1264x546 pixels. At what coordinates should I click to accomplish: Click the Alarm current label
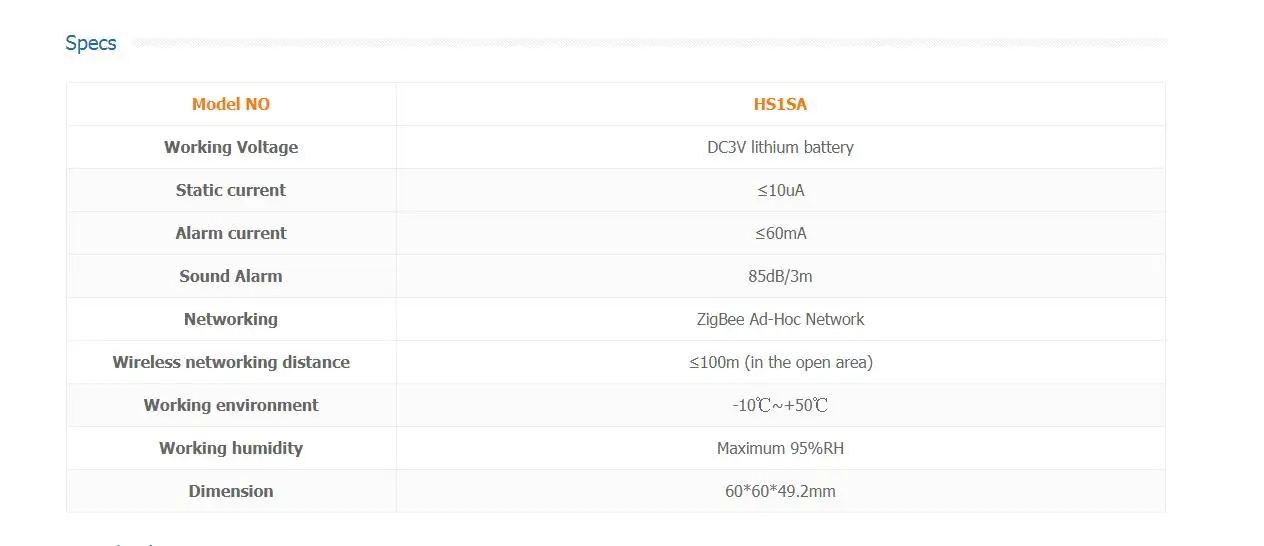point(231,233)
